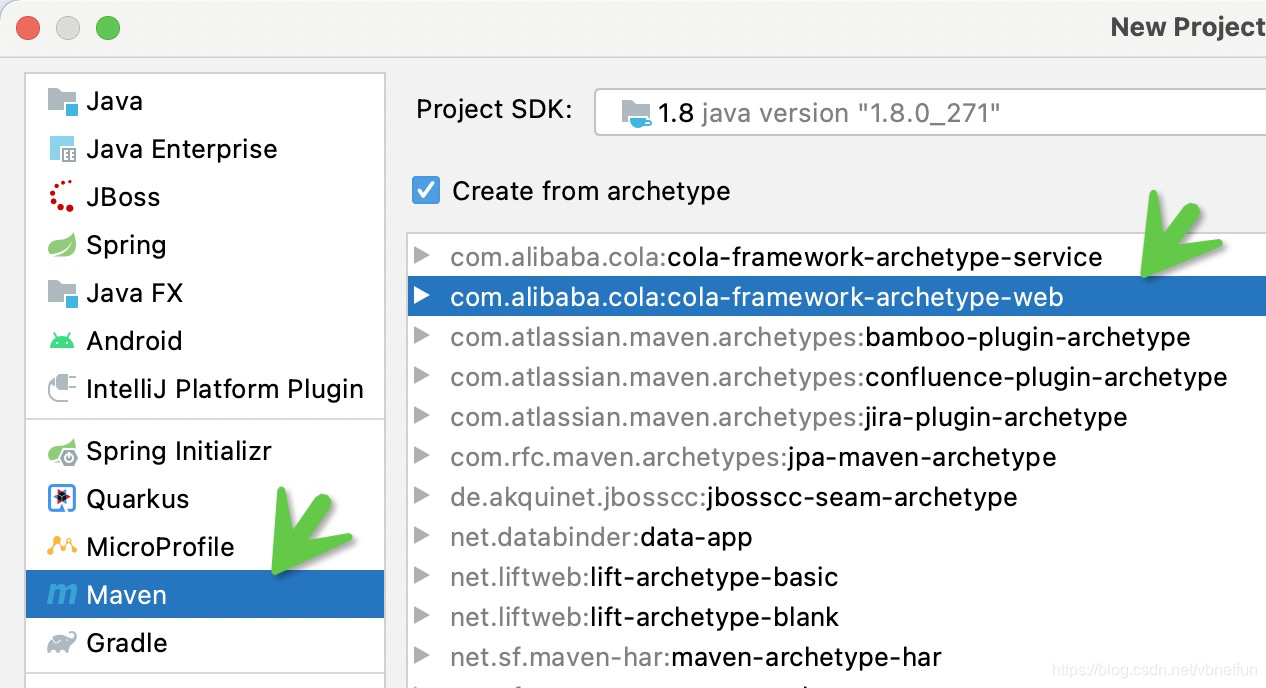This screenshot has height=688, width=1266.
Task: Select the Spring Initializr icon
Action: 62,451
